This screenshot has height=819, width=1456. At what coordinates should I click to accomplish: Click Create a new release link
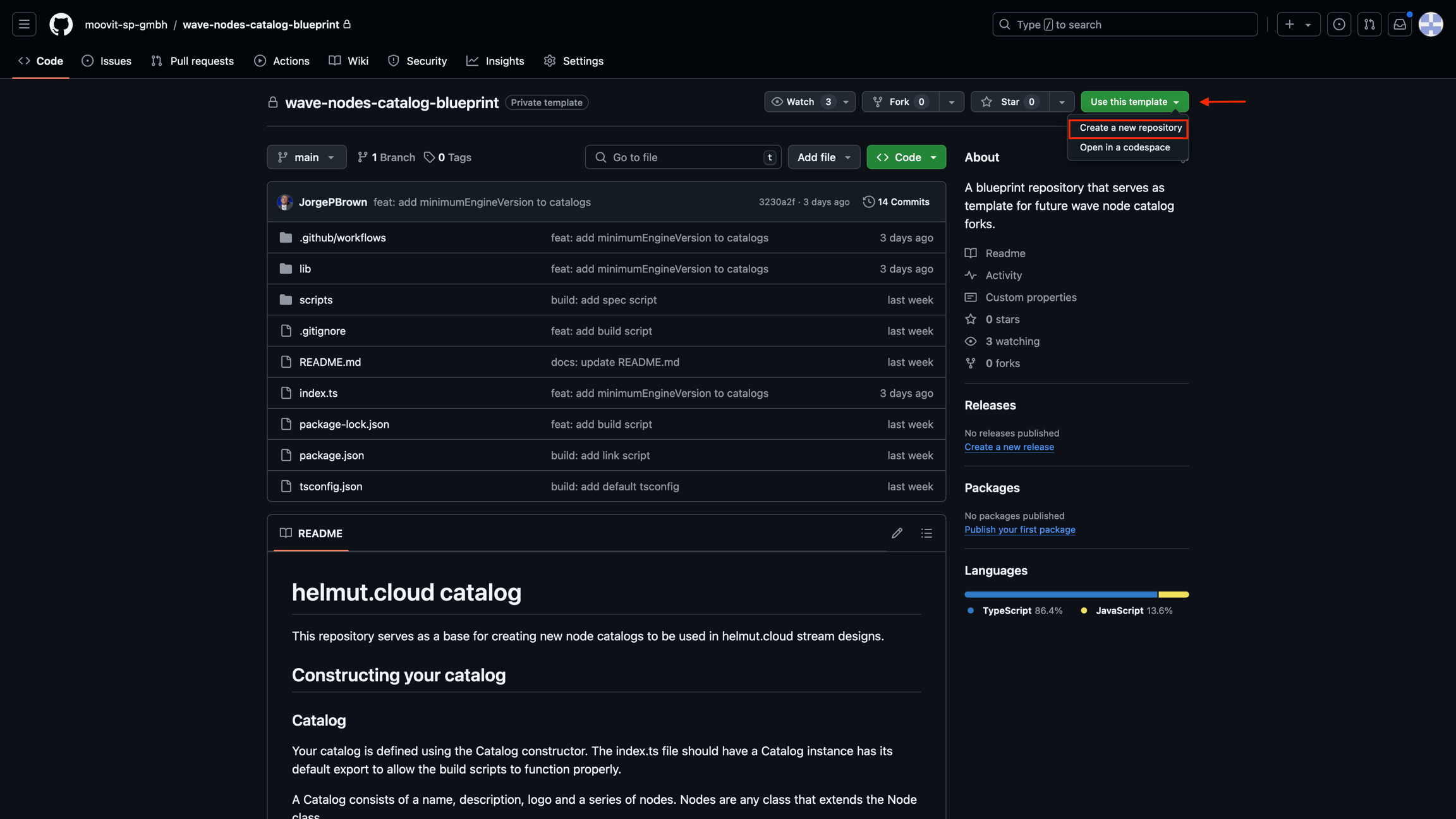click(1009, 447)
